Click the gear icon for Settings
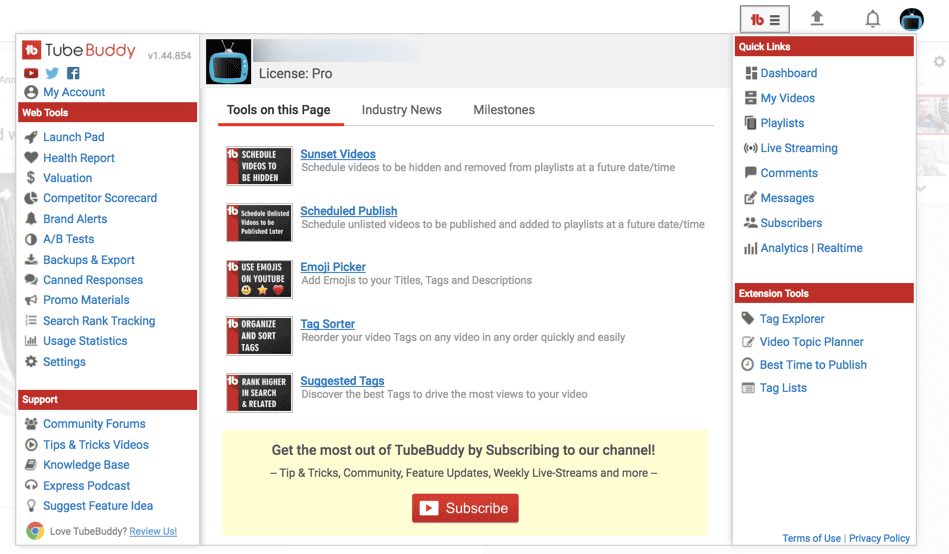This screenshot has width=949, height=554. 31,361
